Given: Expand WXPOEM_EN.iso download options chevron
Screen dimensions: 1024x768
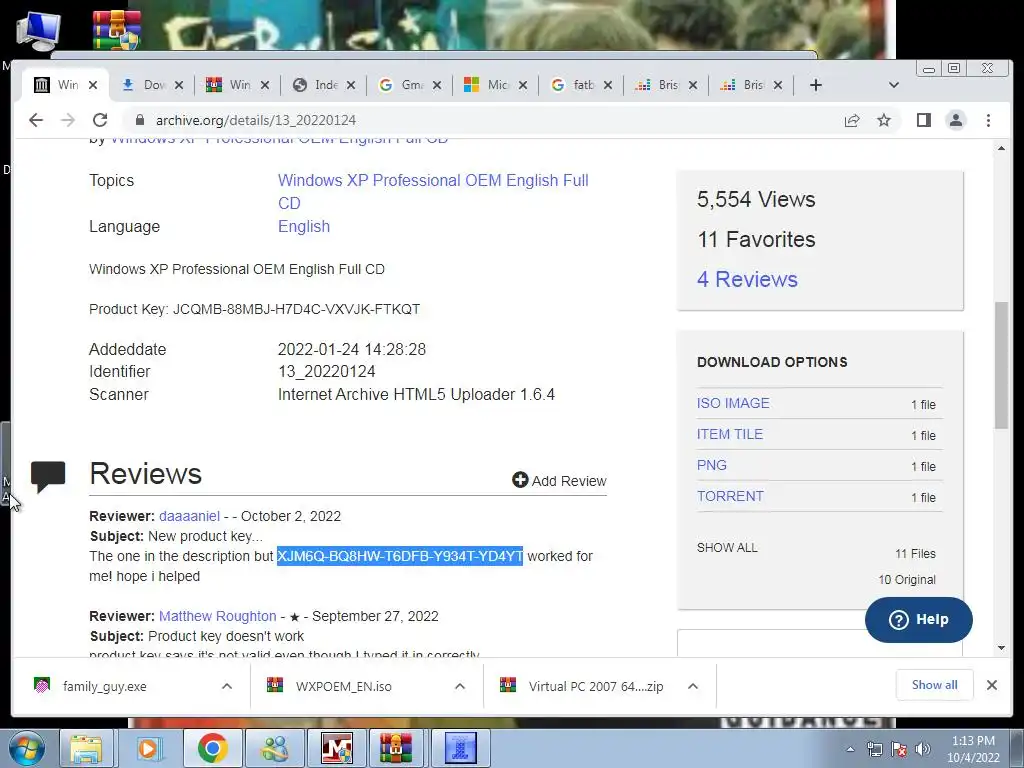Looking at the screenshot, I should pyautogui.click(x=460, y=686).
